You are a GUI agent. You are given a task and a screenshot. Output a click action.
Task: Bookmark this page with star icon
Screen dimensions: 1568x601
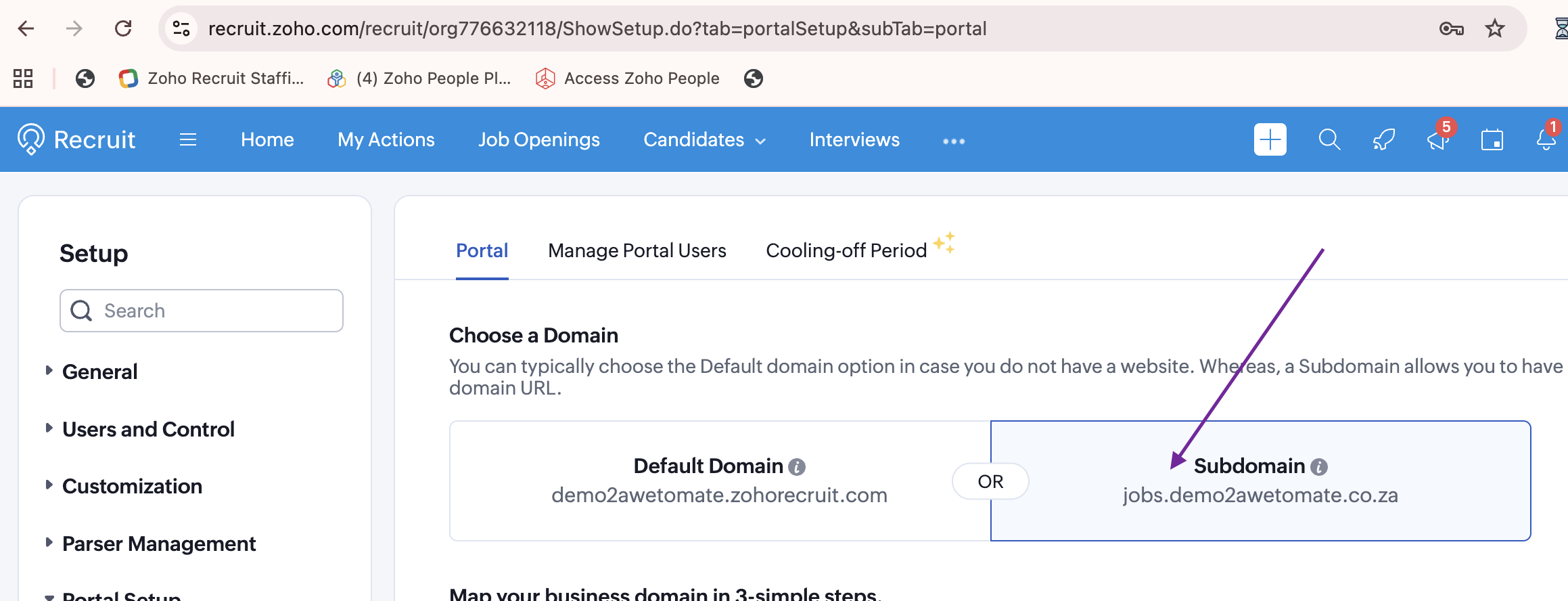1494,28
